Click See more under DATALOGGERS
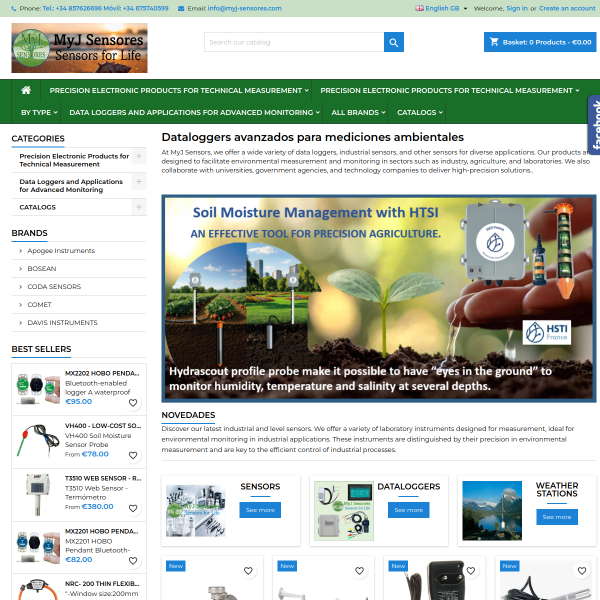Image resolution: width=600 pixels, height=600 pixels. pos(409,510)
